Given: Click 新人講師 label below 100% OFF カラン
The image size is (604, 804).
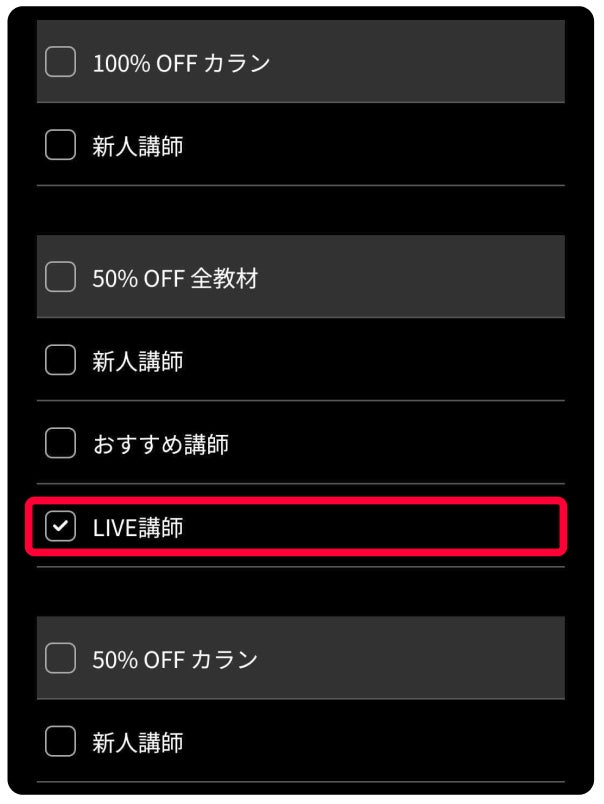Looking at the screenshot, I should pyautogui.click(x=138, y=146).
